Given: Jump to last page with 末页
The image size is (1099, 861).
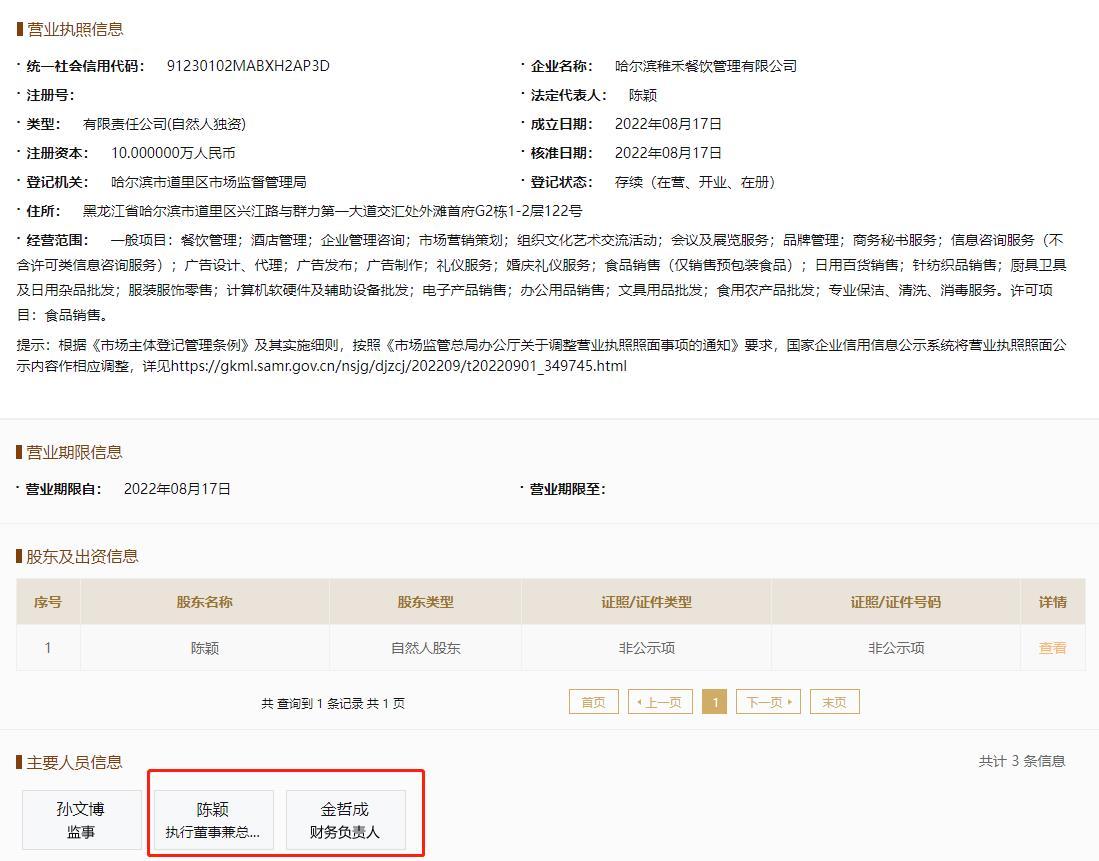Looking at the screenshot, I should [x=835, y=702].
